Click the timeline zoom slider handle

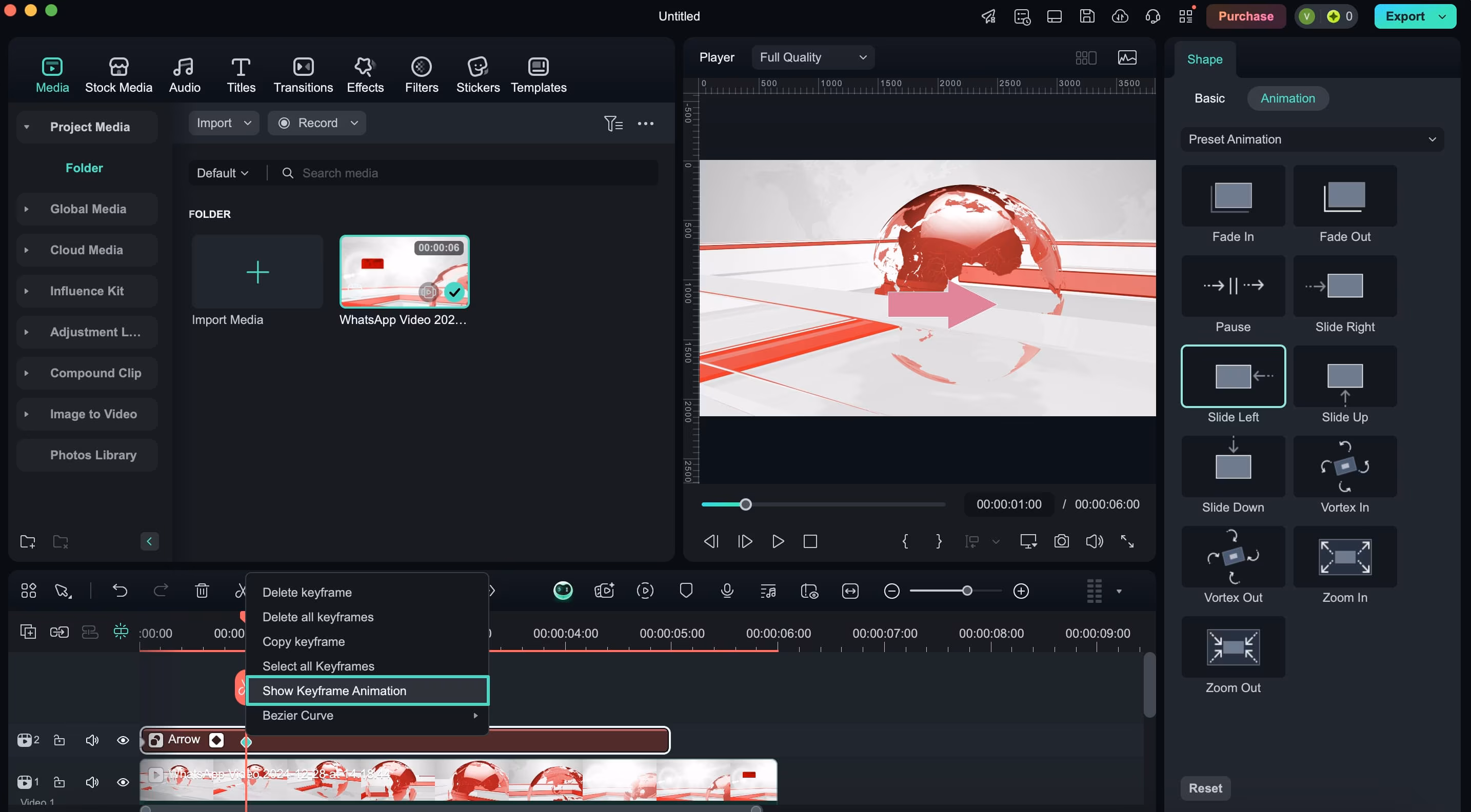(966, 591)
